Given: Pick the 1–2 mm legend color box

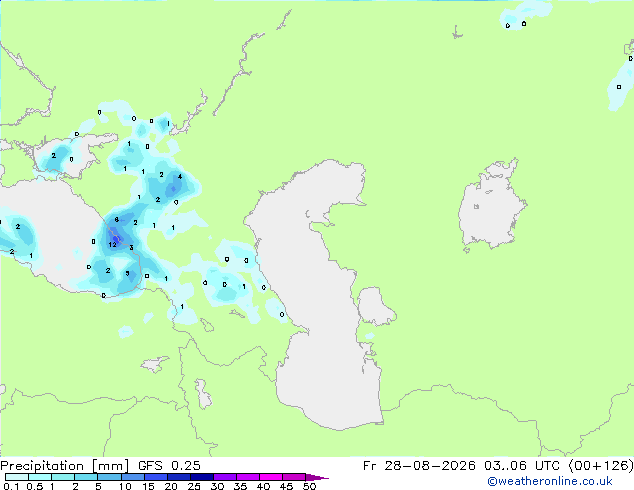Looking at the screenshot, I should 63,477.
